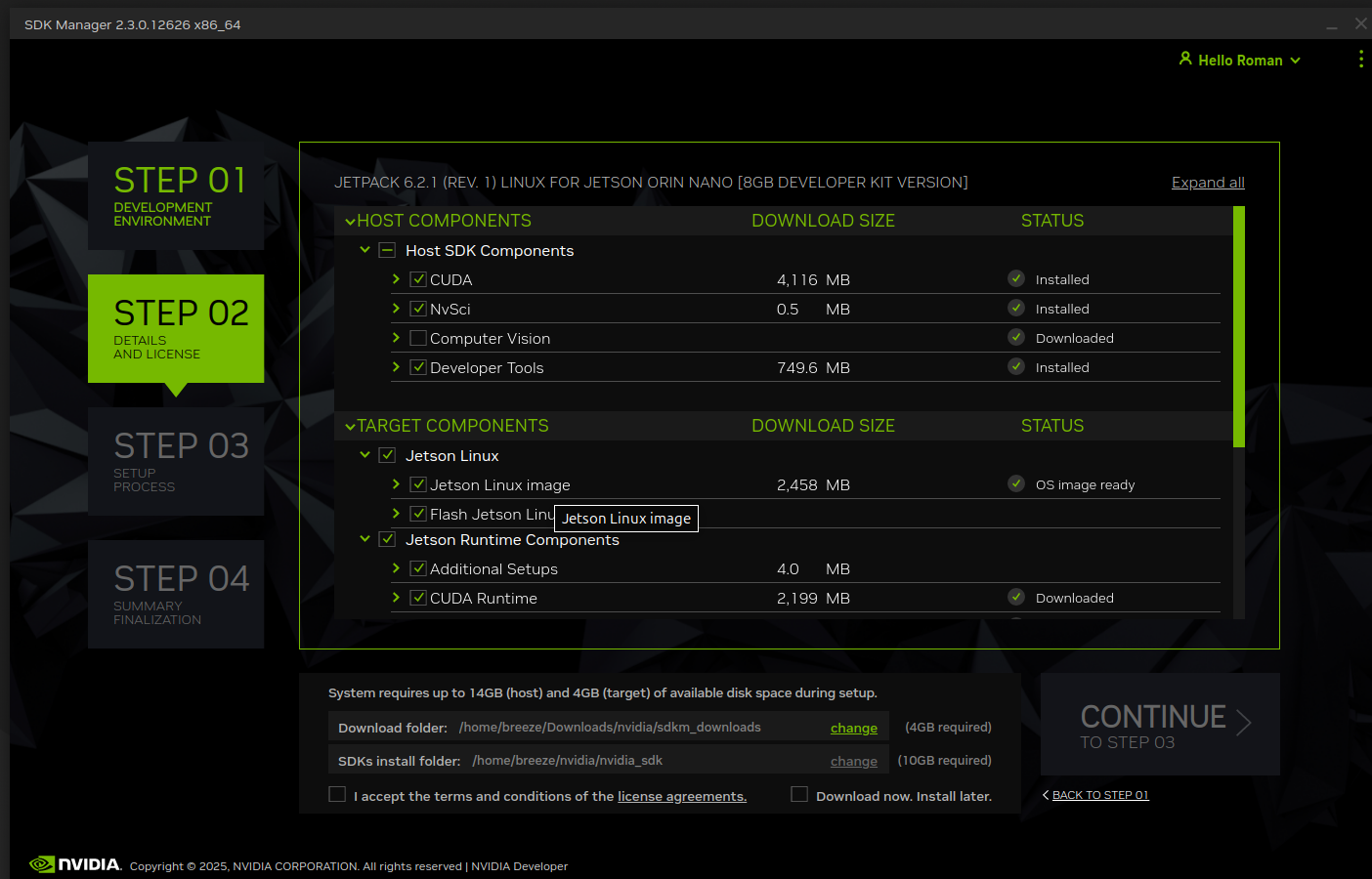Click the CUDA Installed status check icon
Screen dimensions: 1372x879
[1016, 278]
